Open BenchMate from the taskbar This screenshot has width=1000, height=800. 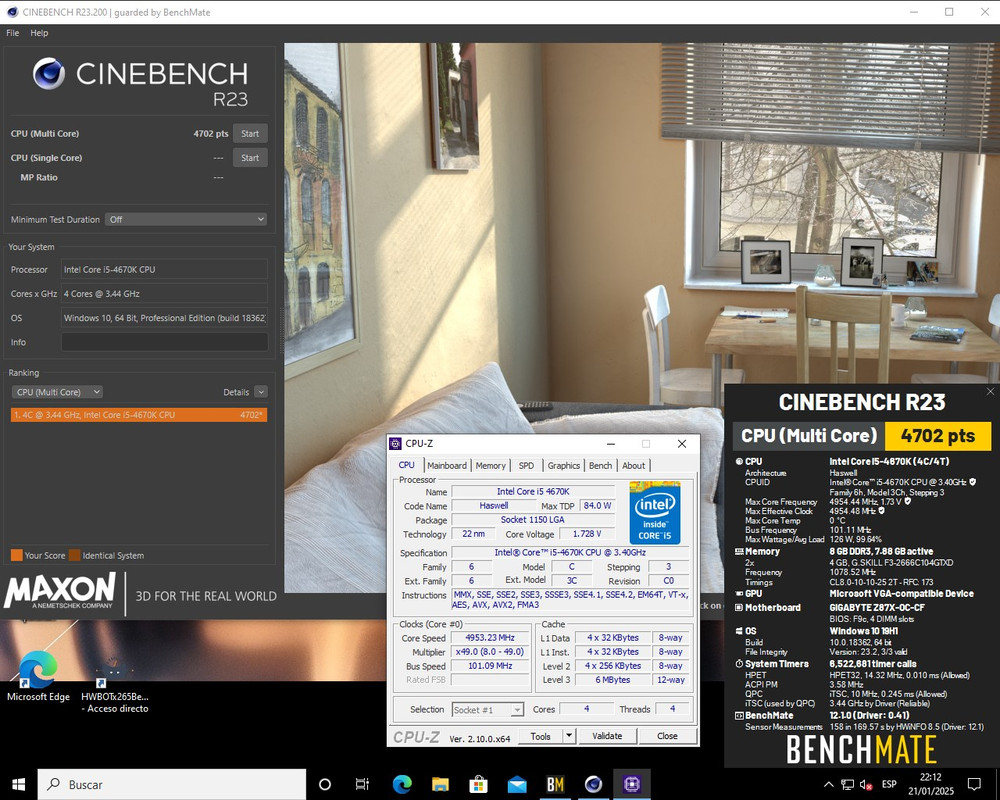555,784
